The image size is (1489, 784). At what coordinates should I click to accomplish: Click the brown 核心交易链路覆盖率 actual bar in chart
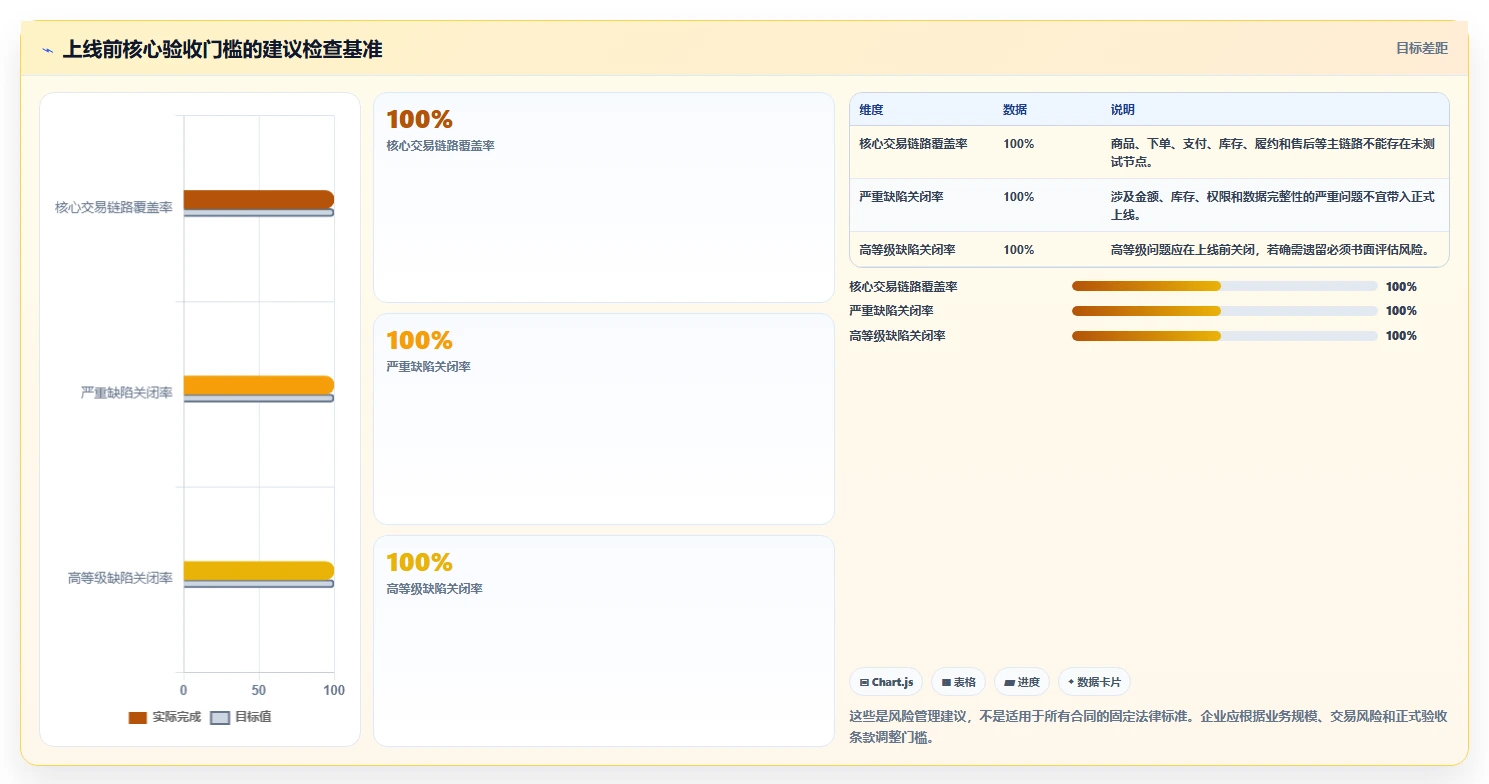(258, 199)
